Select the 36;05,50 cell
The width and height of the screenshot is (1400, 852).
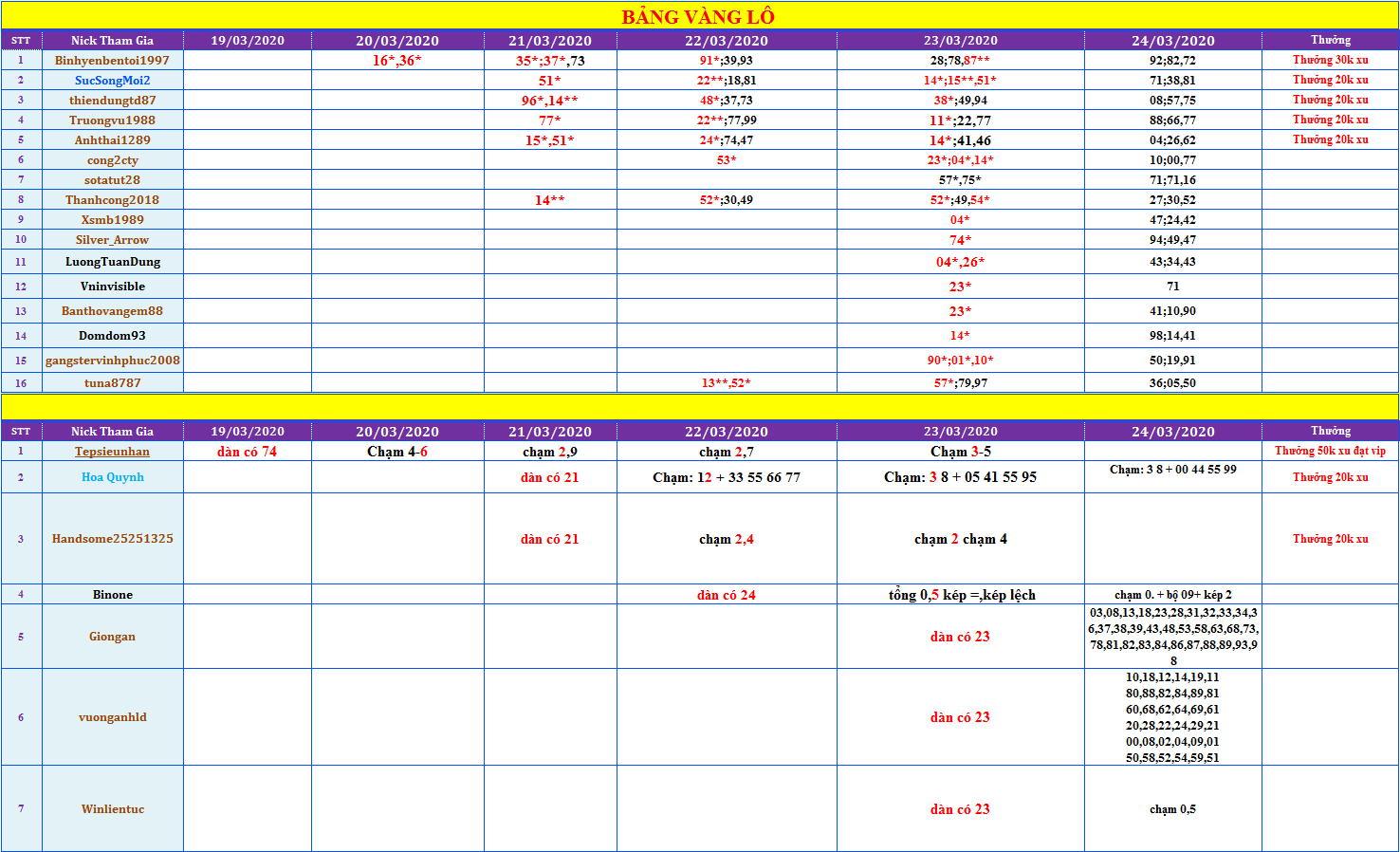1172,382
